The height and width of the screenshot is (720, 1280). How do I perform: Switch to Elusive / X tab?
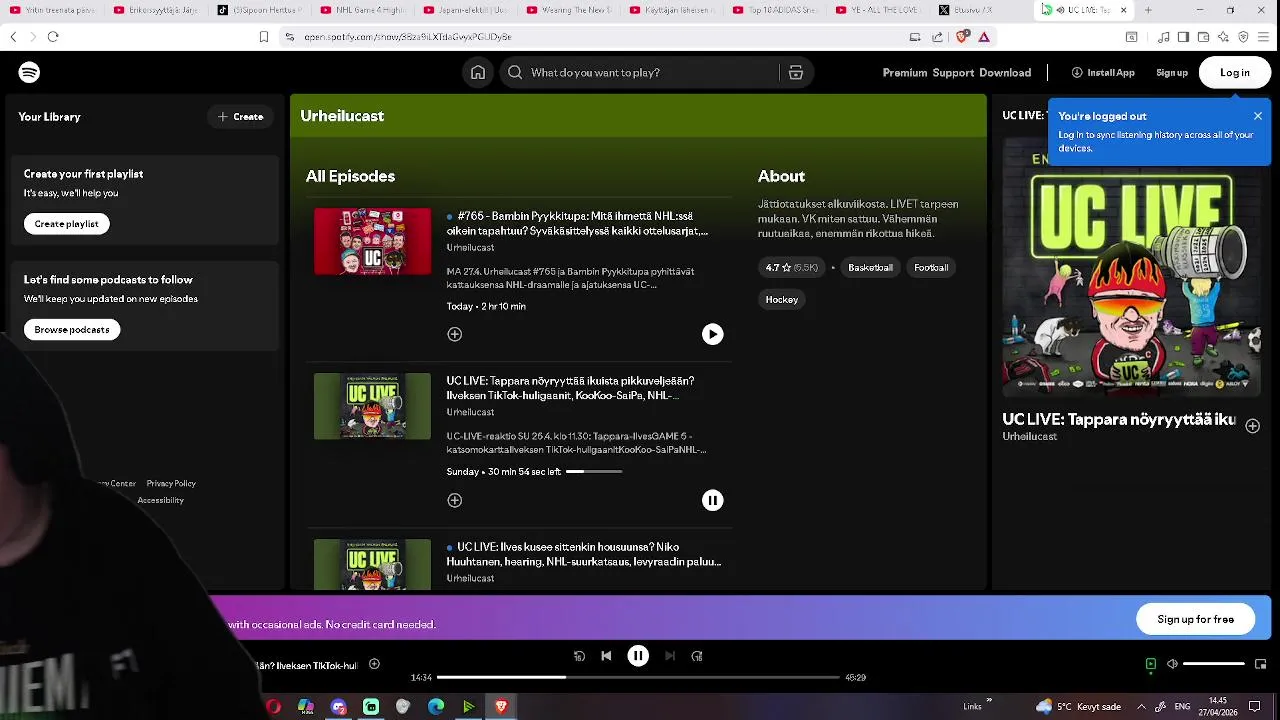coord(978,10)
